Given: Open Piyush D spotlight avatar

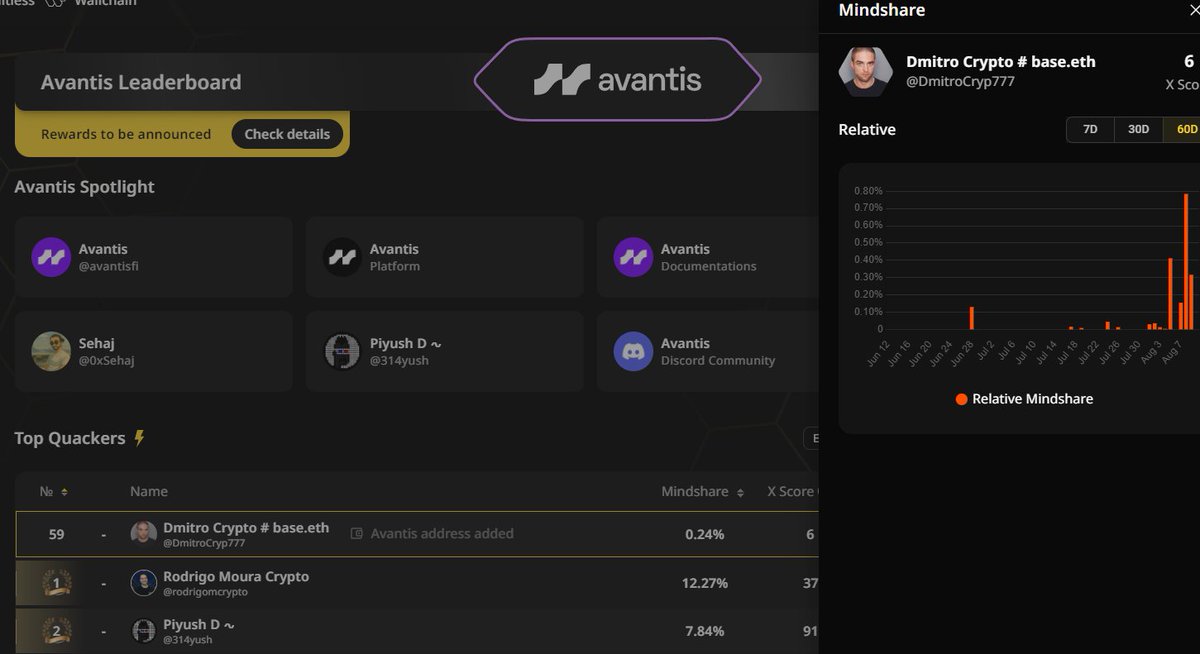Looking at the screenshot, I should (x=342, y=351).
